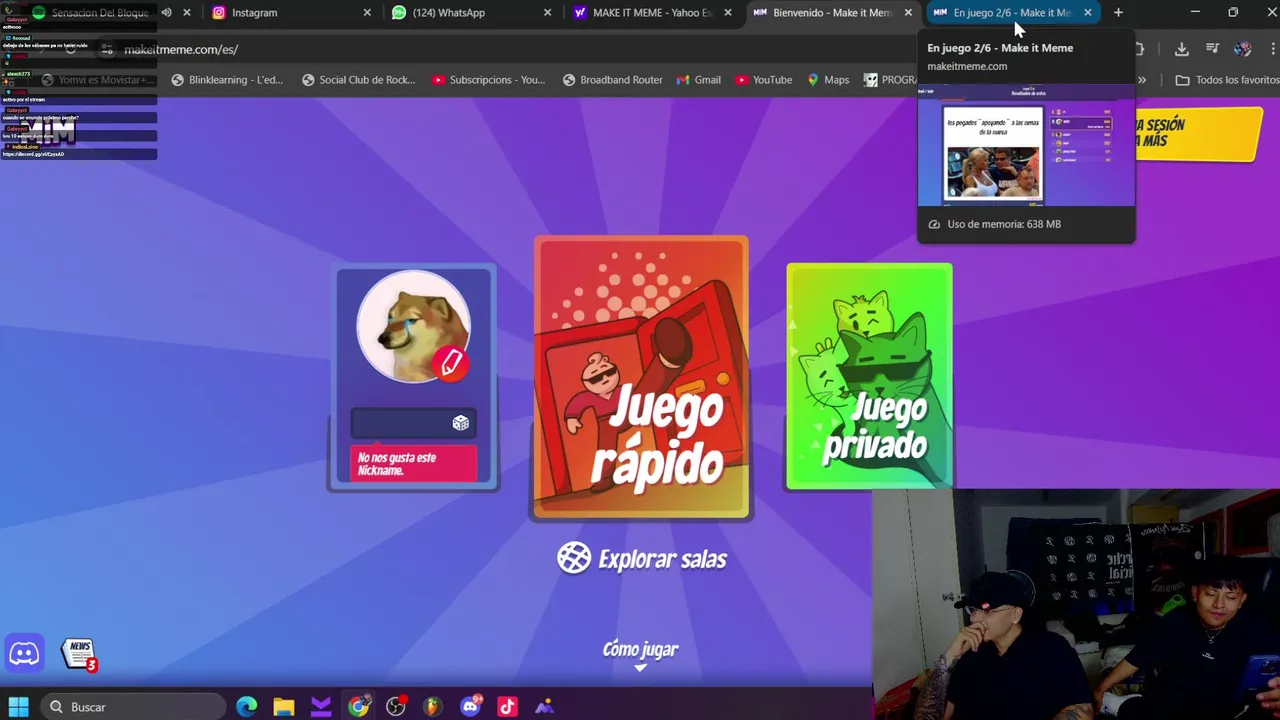Open Gmail bookmark
This screenshot has width=1280, height=720.
(x=699, y=80)
